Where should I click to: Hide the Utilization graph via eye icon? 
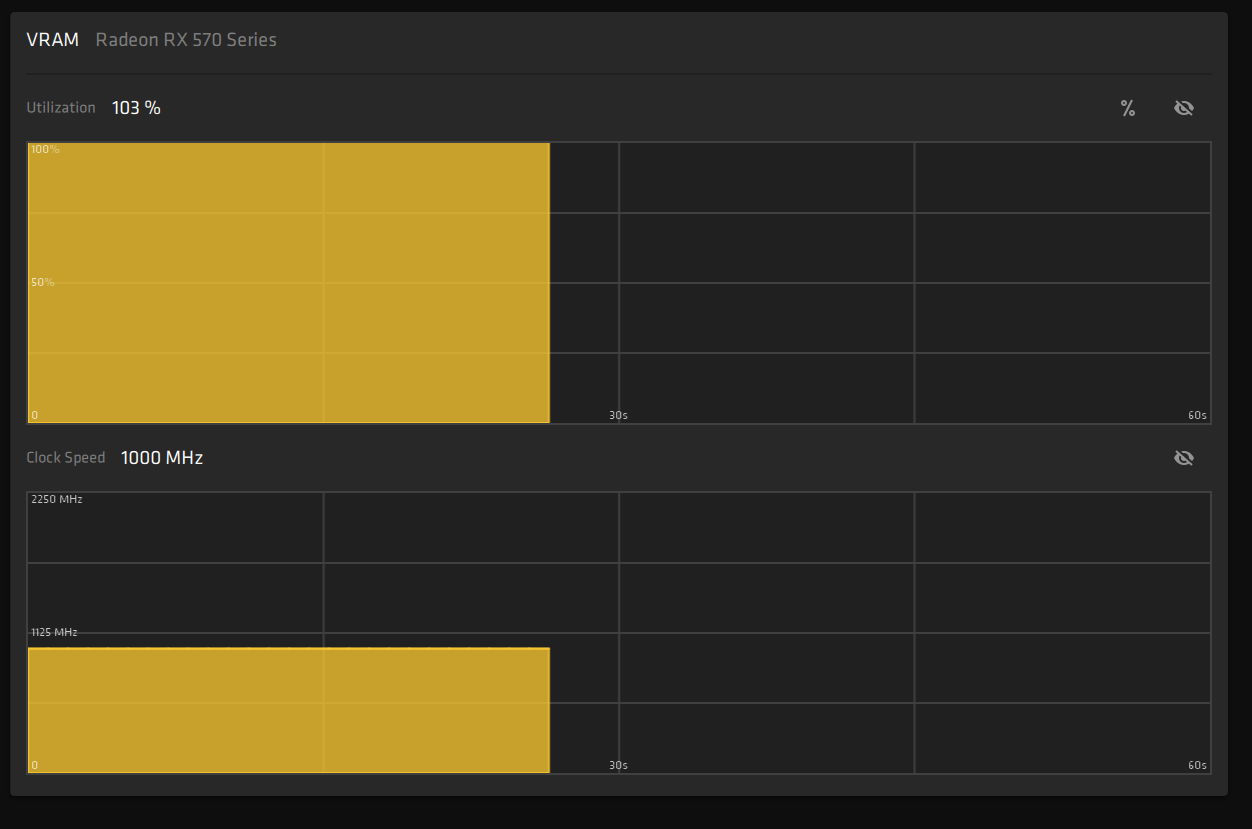point(1184,108)
